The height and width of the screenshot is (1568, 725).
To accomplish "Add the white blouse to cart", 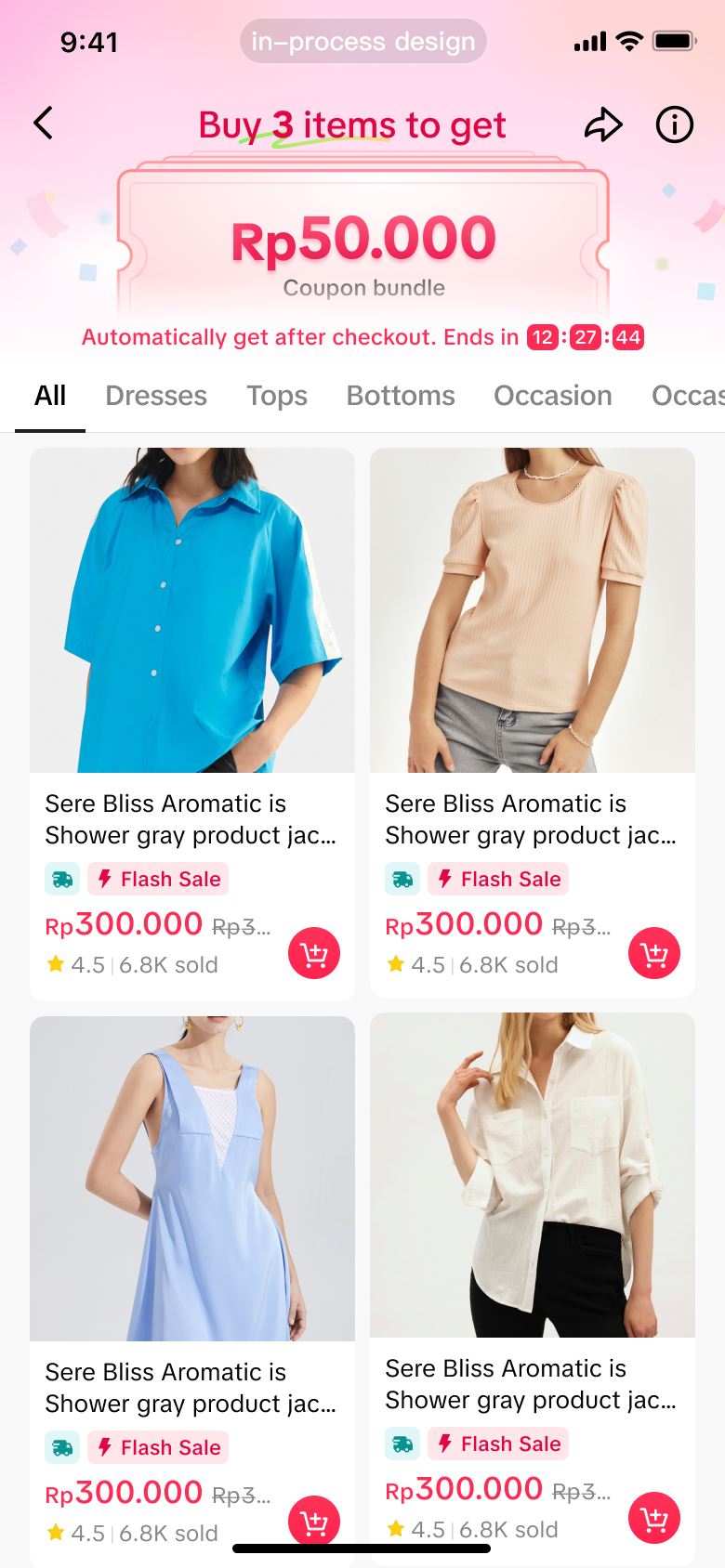I will [x=654, y=1518].
